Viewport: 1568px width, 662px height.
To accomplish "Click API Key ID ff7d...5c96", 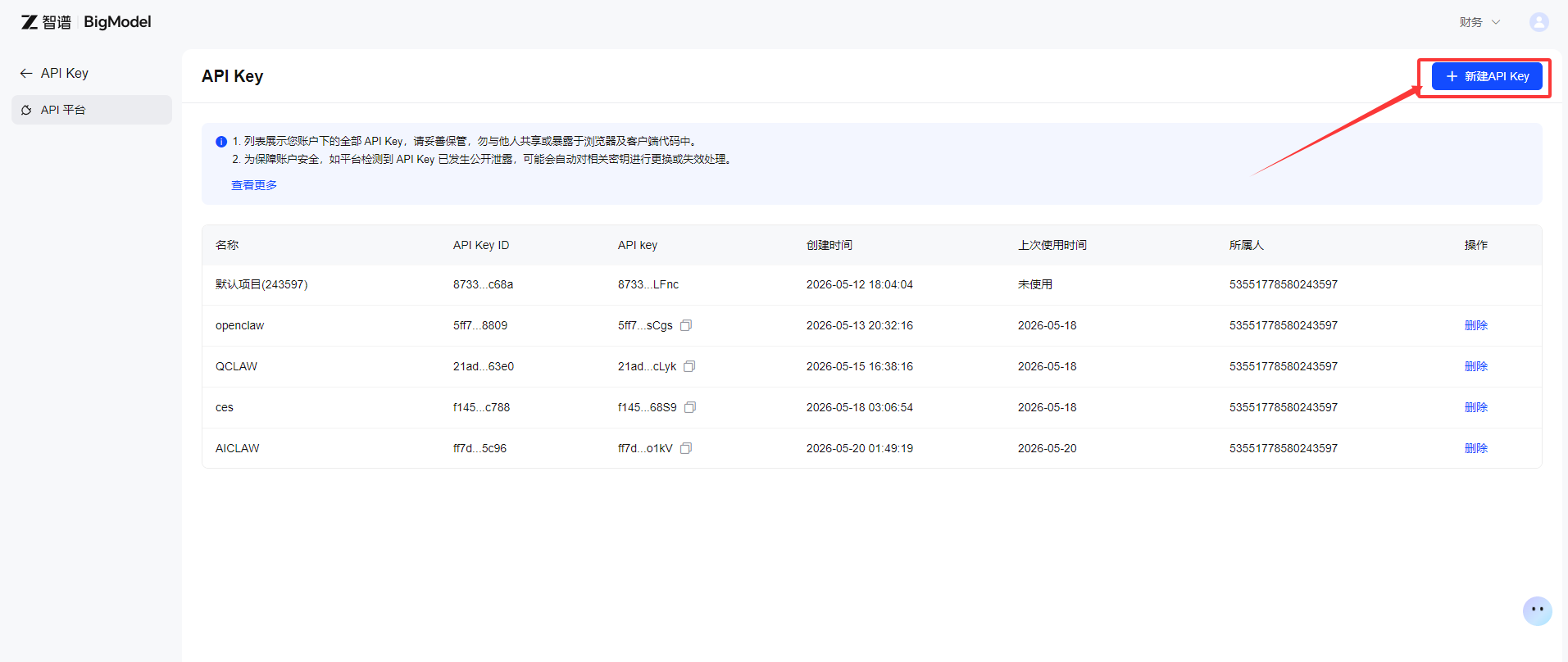I will pyautogui.click(x=479, y=448).
